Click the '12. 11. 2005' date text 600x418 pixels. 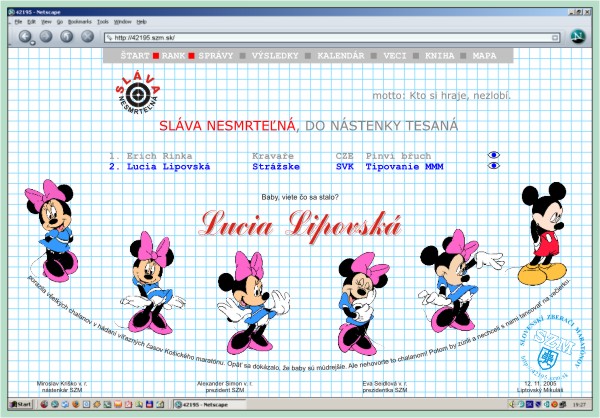540,383
